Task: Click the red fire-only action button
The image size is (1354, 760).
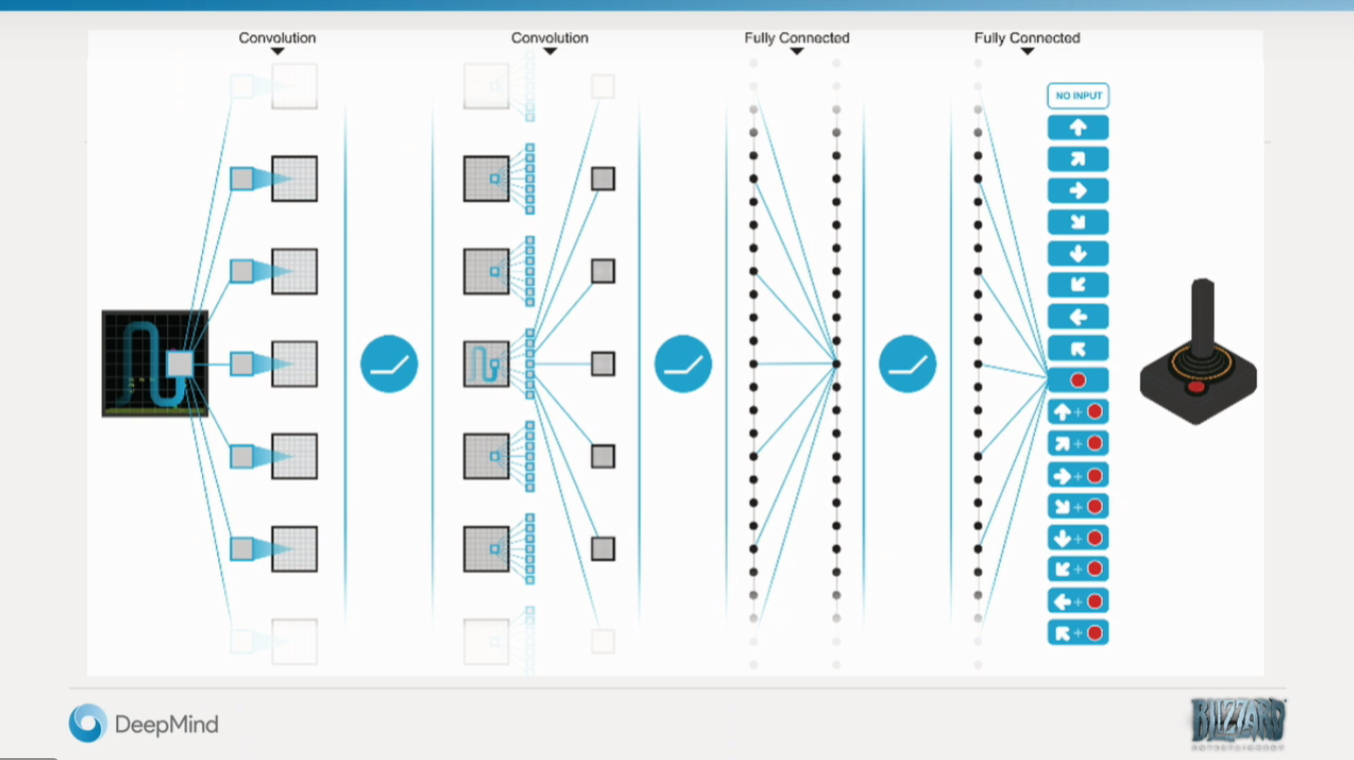Action: click(x=1078, y=380)
